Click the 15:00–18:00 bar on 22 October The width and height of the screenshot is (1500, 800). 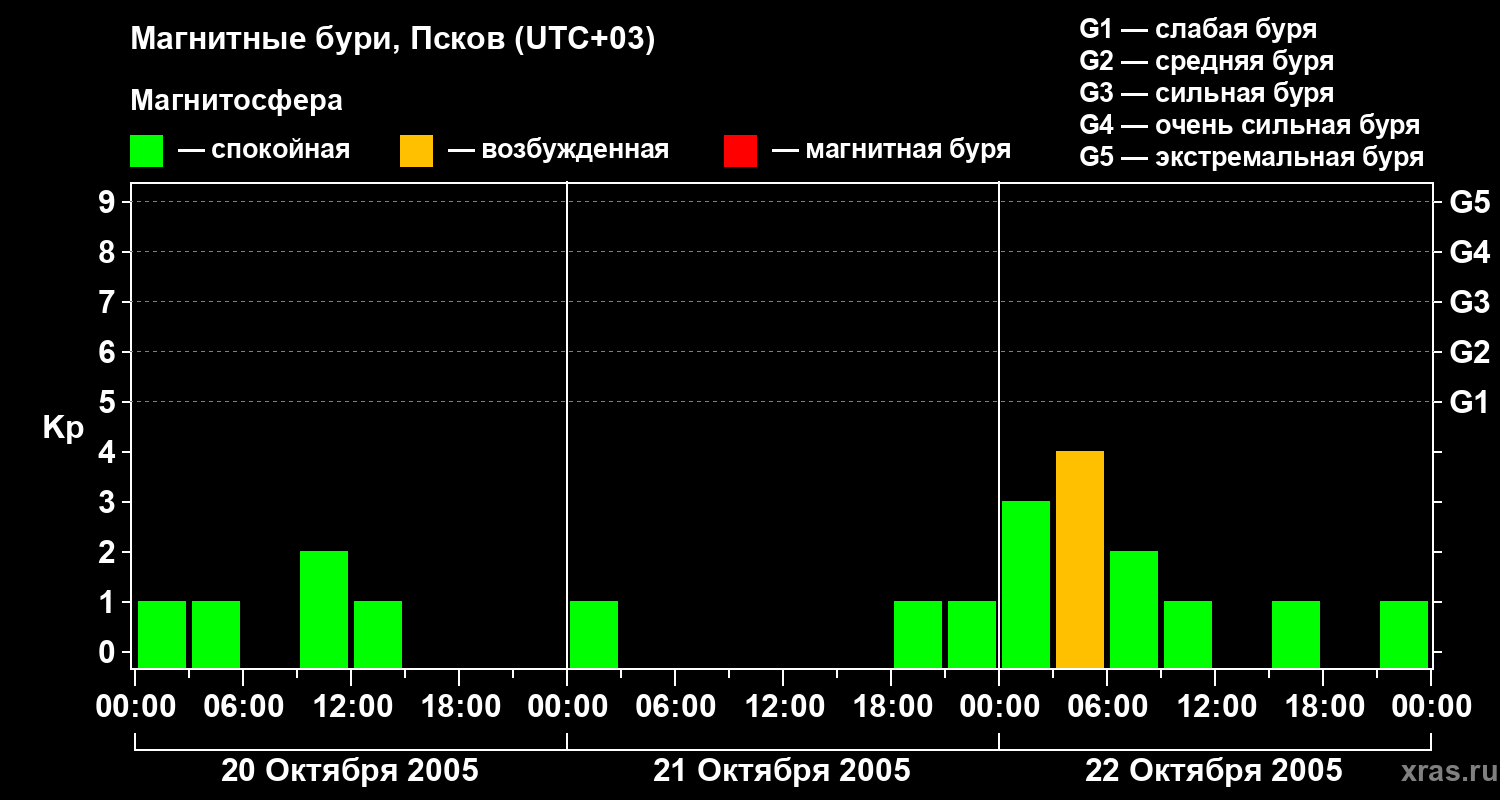point(1296,634)
